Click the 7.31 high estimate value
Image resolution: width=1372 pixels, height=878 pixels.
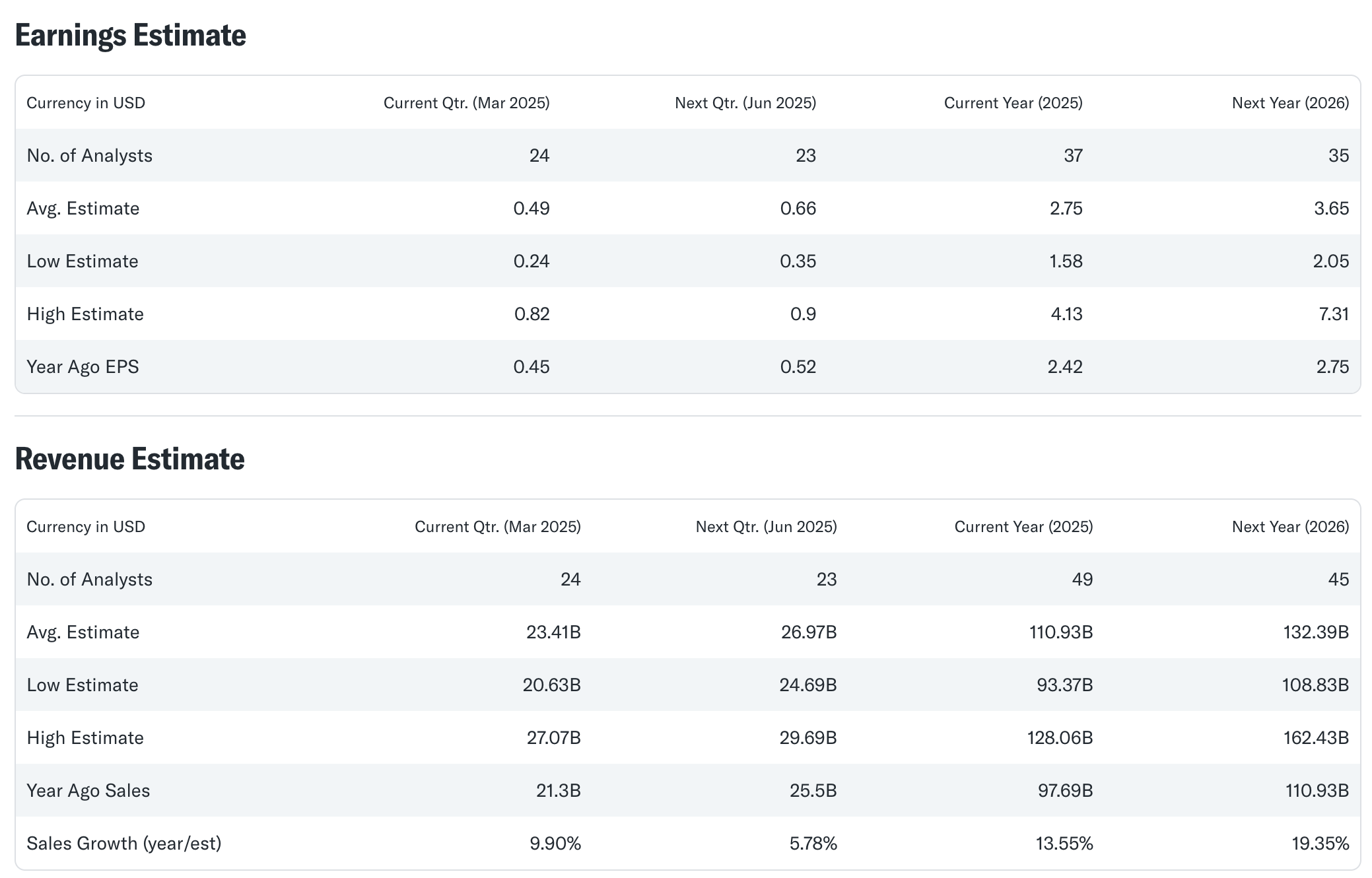[x=1333, y=314]
